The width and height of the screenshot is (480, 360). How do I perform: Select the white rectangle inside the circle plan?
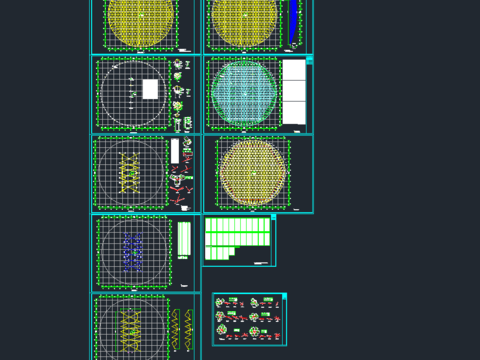pos(150,89)
